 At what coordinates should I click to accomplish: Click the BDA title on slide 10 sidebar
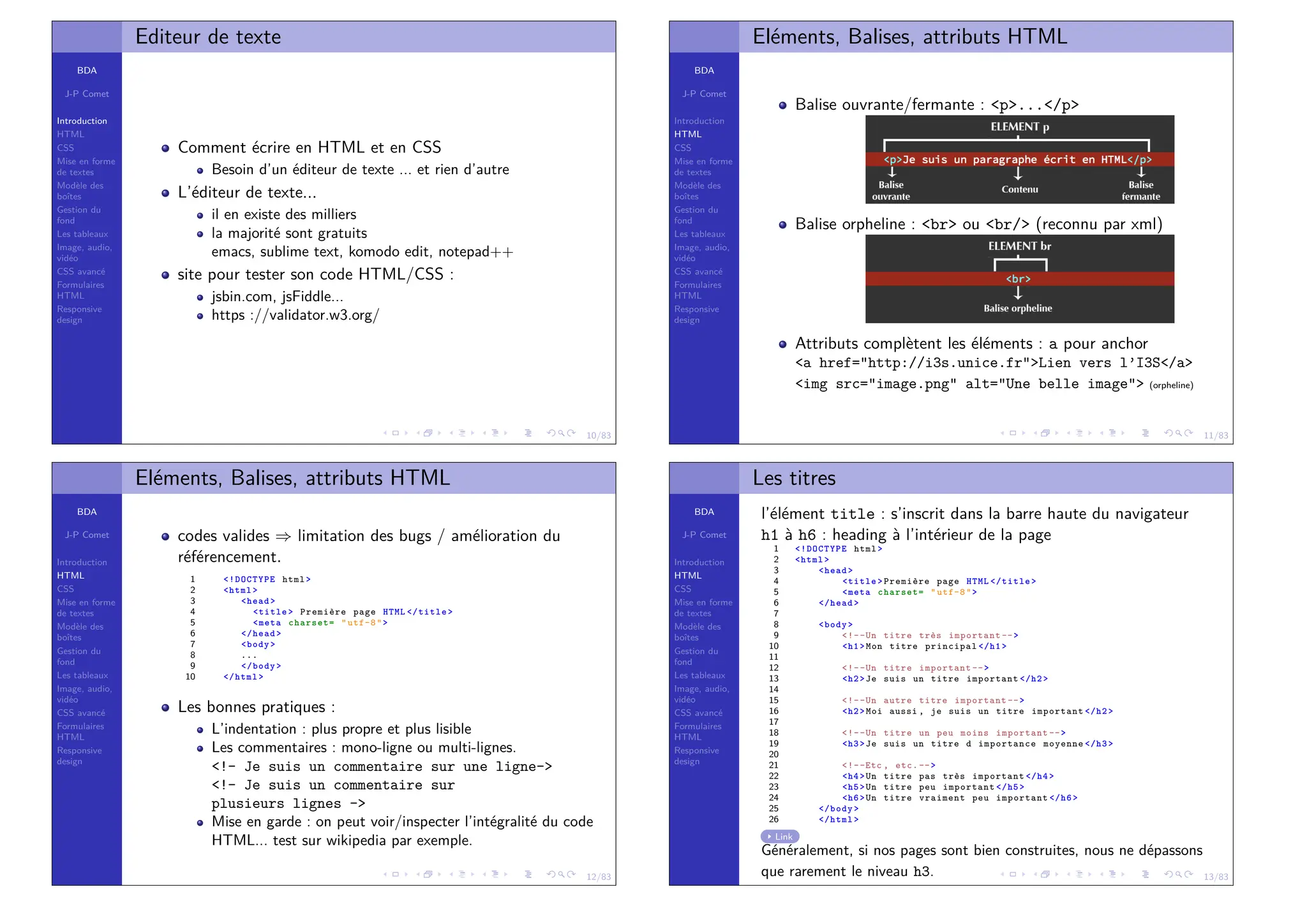87,71
